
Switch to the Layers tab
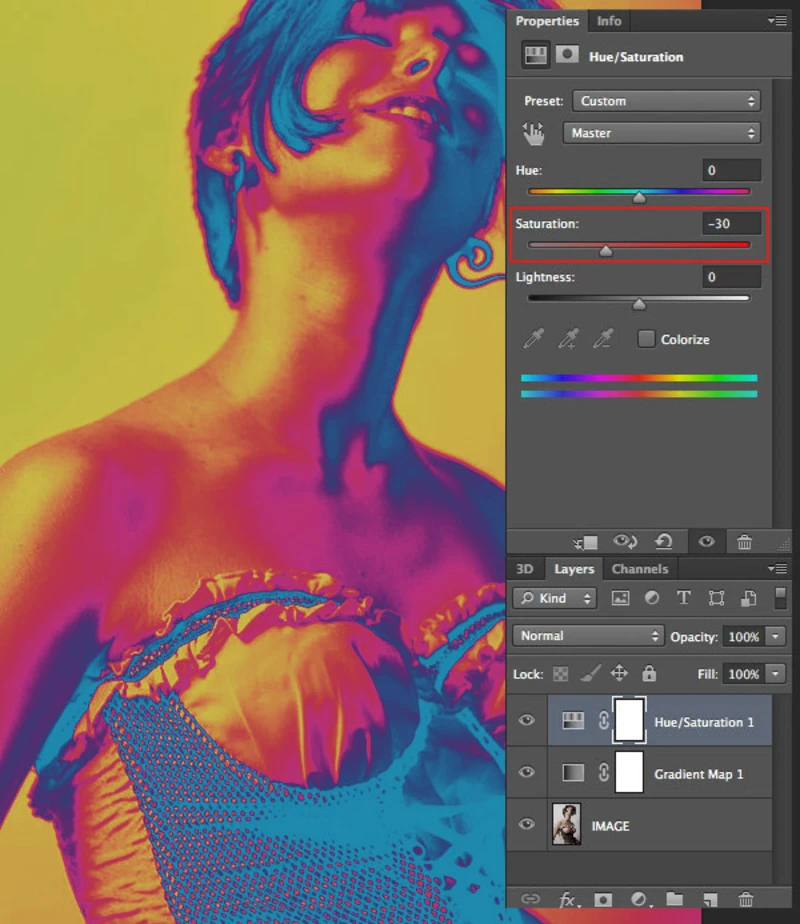point(574,569)
